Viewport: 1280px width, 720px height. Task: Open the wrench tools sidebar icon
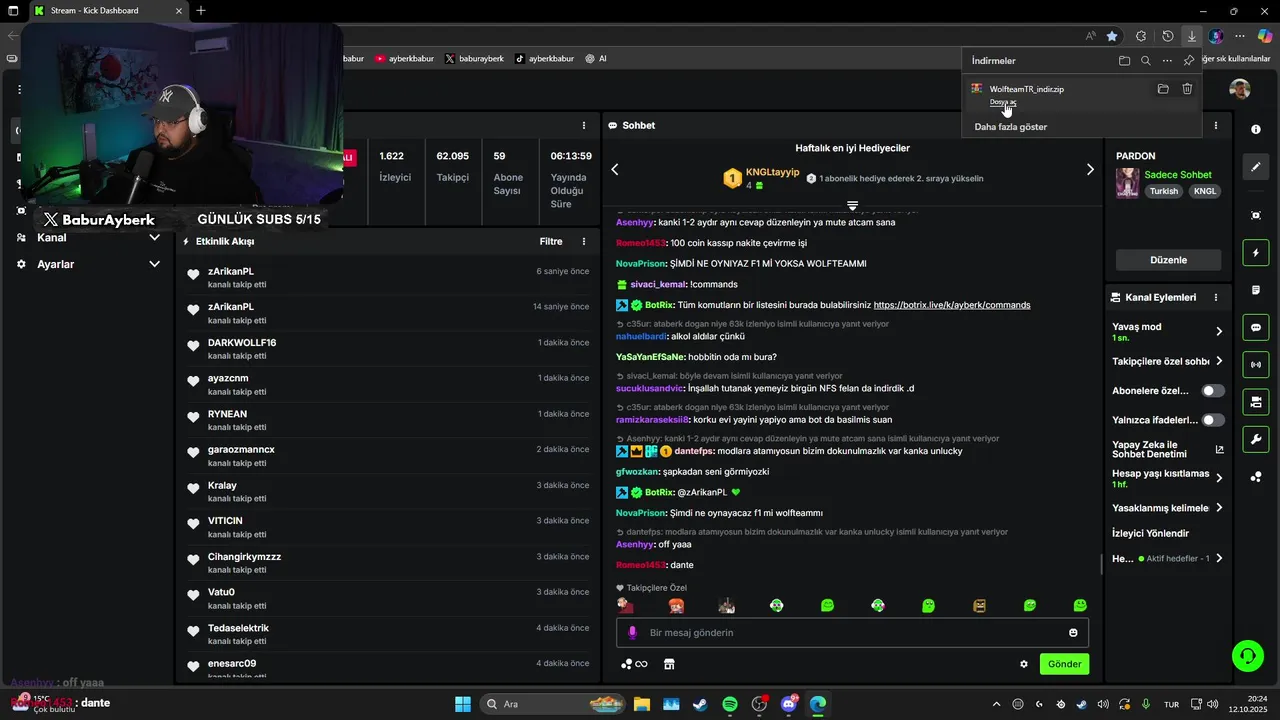pyautogui.click(x=1256, y=439)
